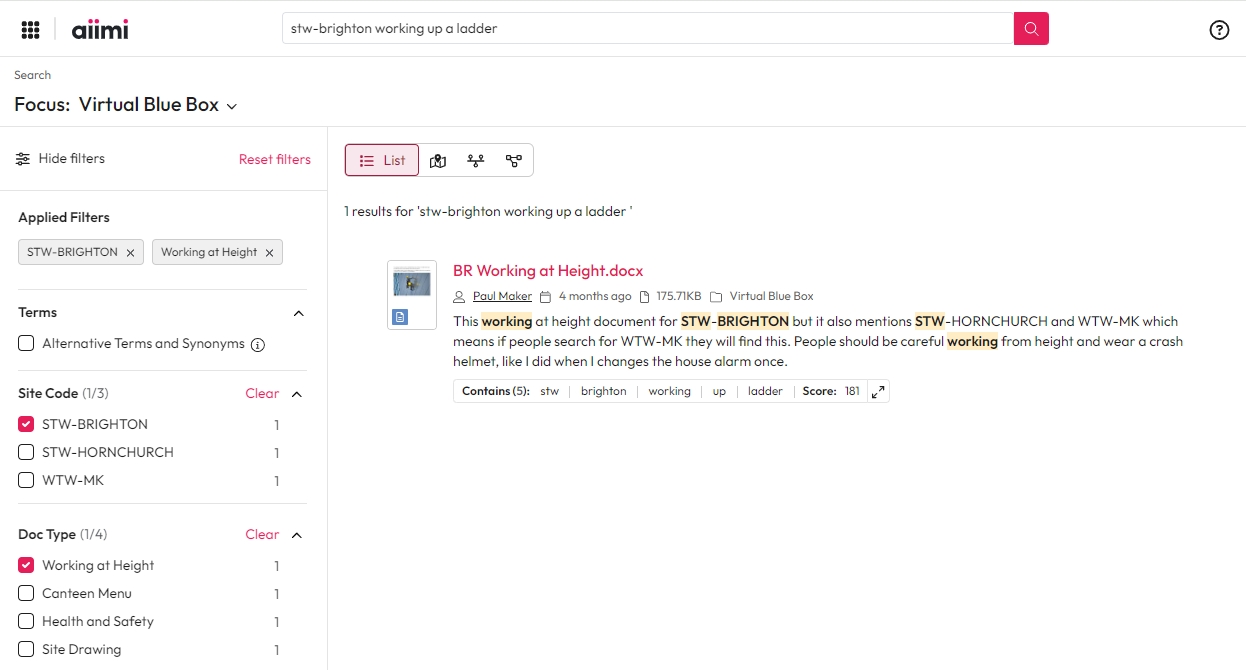Click the info icon beside Alternative Terms
Image resolution: width=1246 pixels, height=670 pixels.
tap(258, 345)
